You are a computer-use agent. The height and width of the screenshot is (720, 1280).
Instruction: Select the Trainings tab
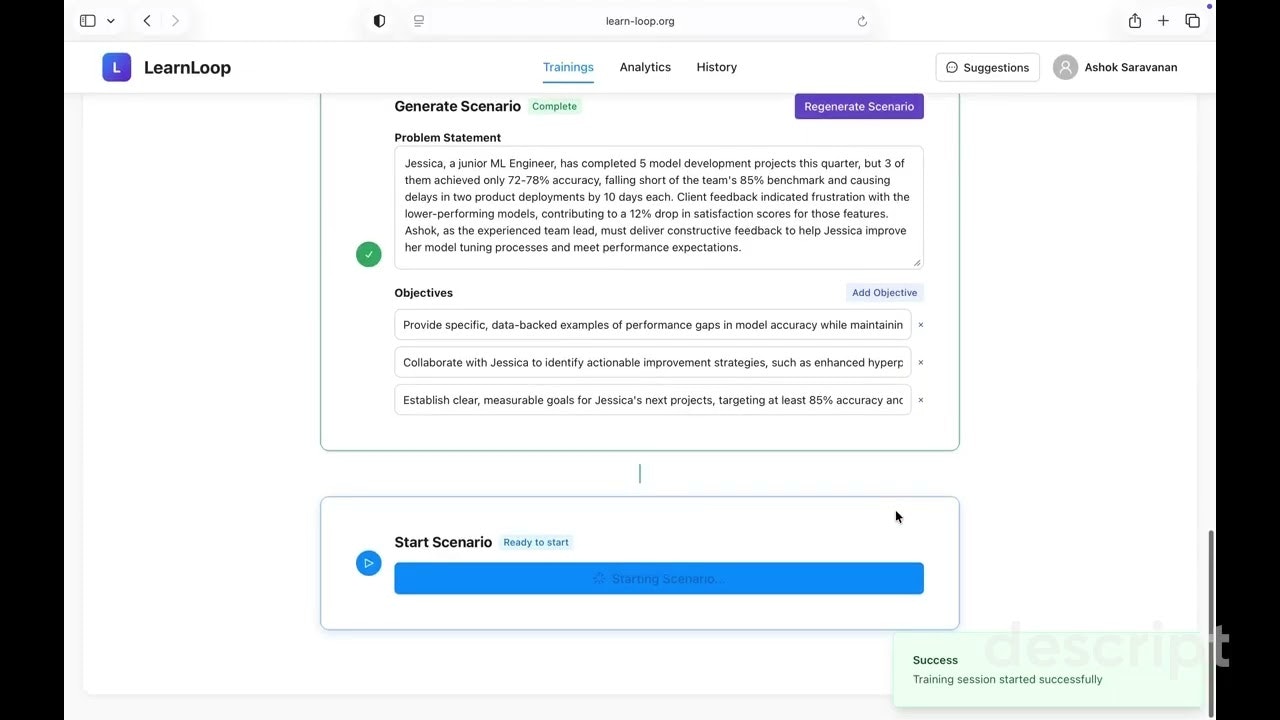tap(568, 67)
